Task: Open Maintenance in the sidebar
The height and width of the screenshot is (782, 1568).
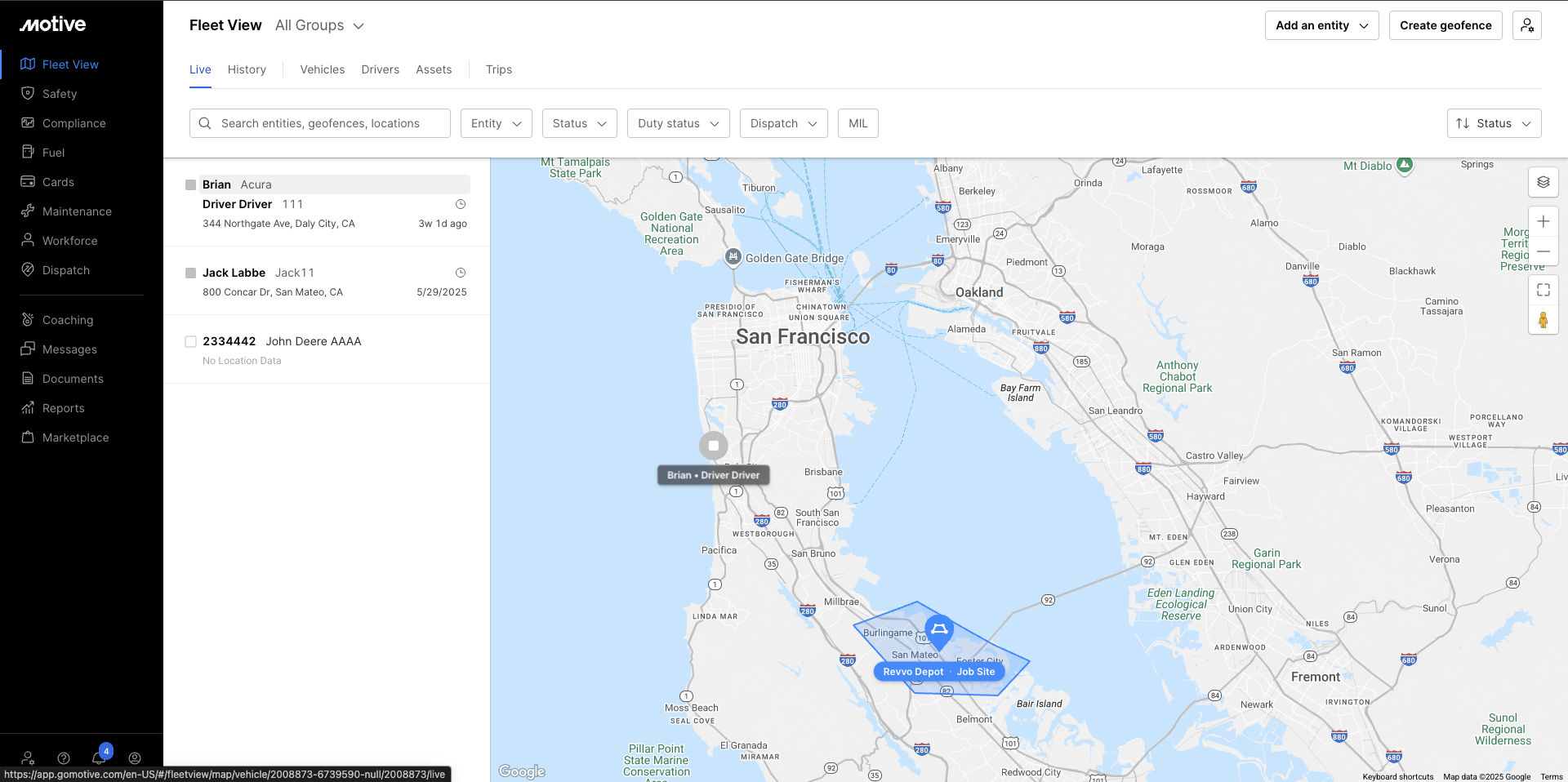Action: [77, 211]
